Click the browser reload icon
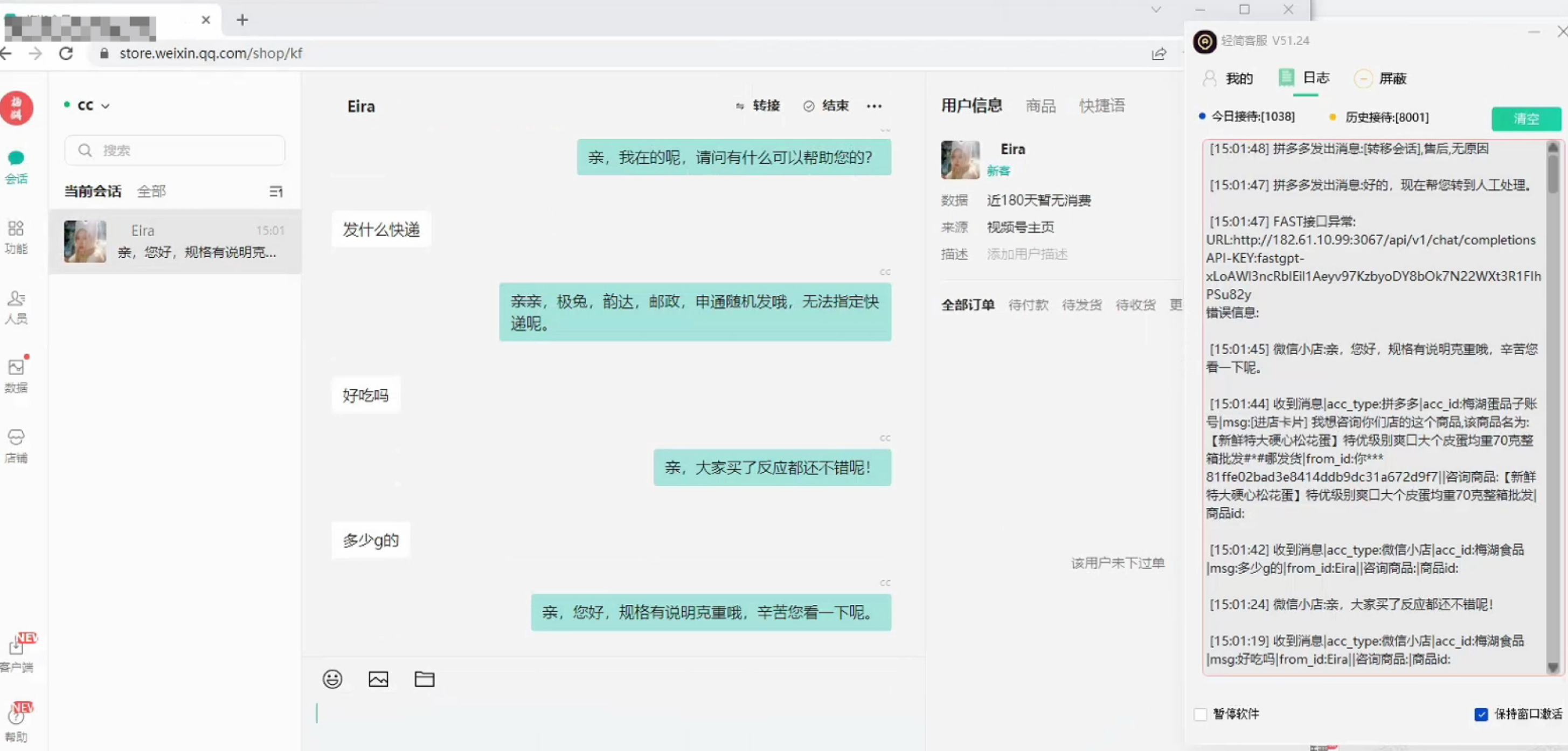 tap(66, 53)
